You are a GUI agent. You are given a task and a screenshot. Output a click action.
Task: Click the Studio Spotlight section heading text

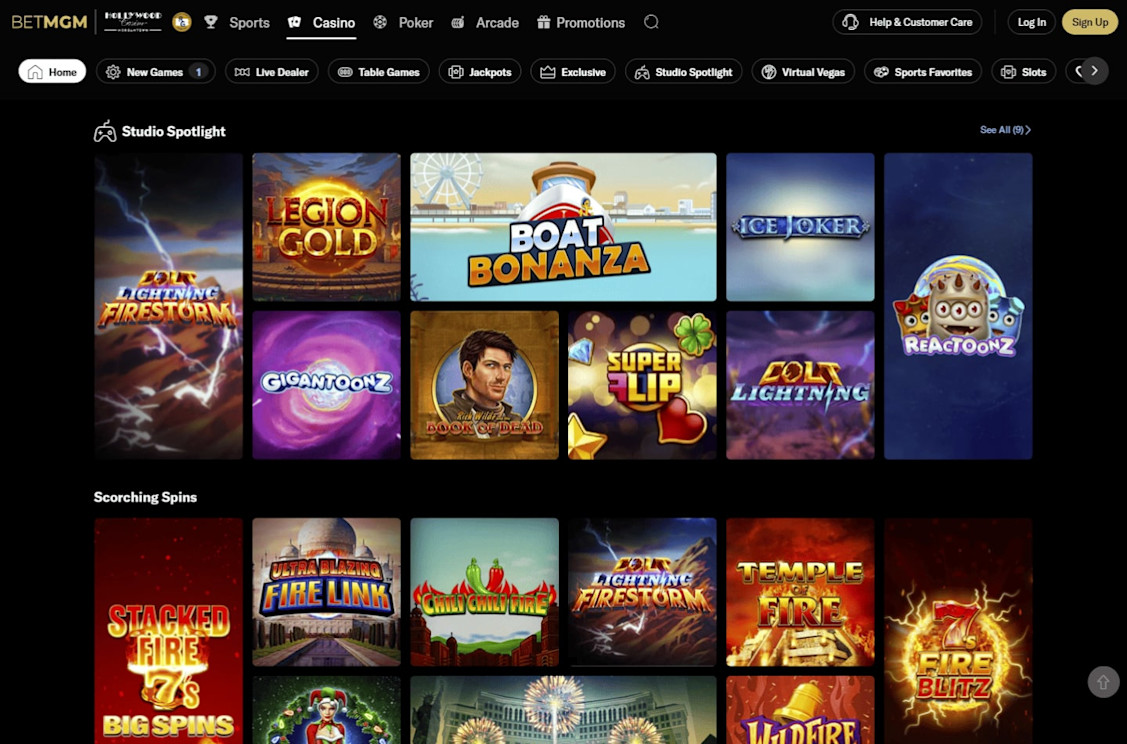[173, 132]
